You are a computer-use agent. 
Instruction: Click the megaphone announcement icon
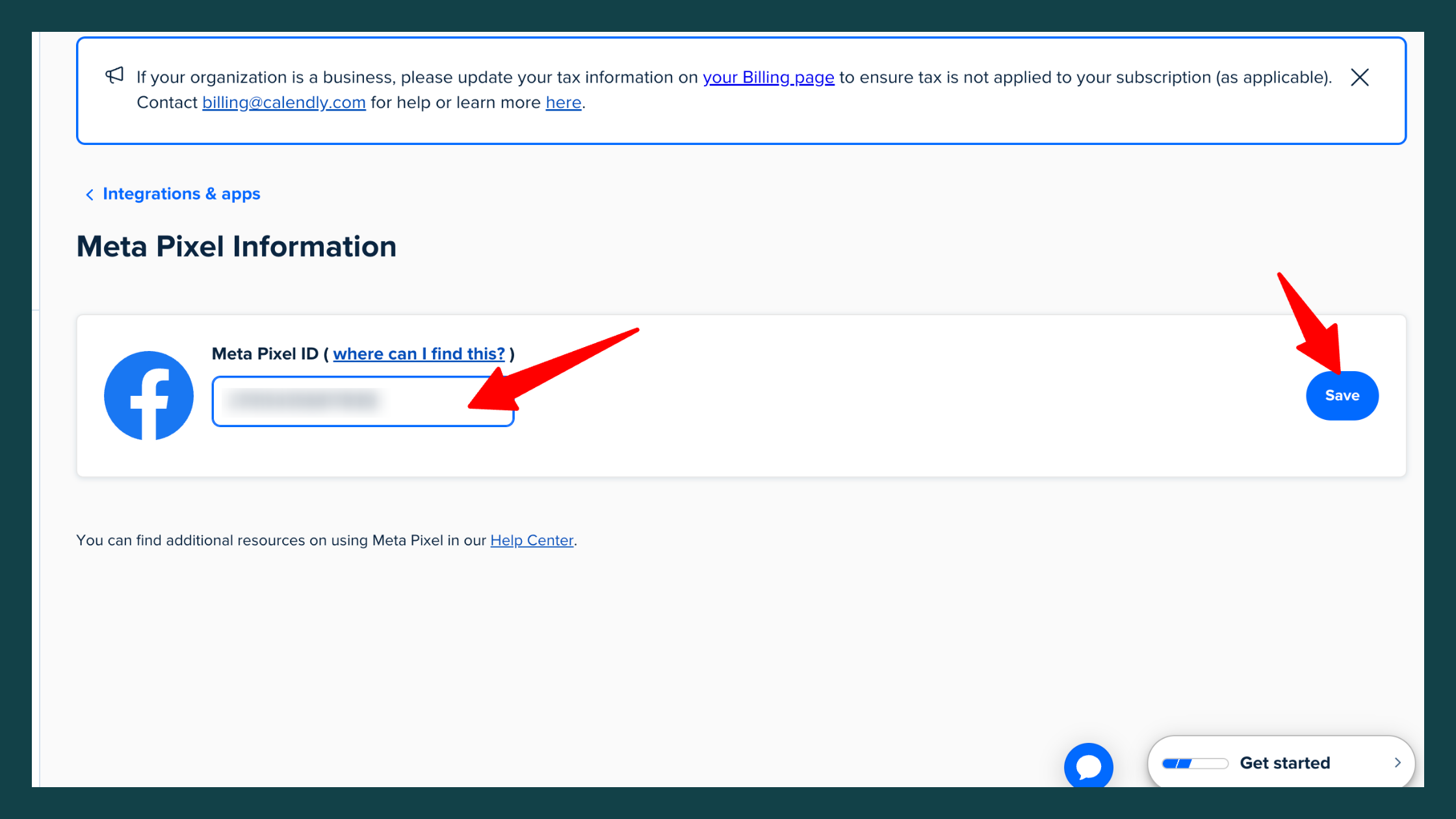pyautogui.click(x=114, y=75)
